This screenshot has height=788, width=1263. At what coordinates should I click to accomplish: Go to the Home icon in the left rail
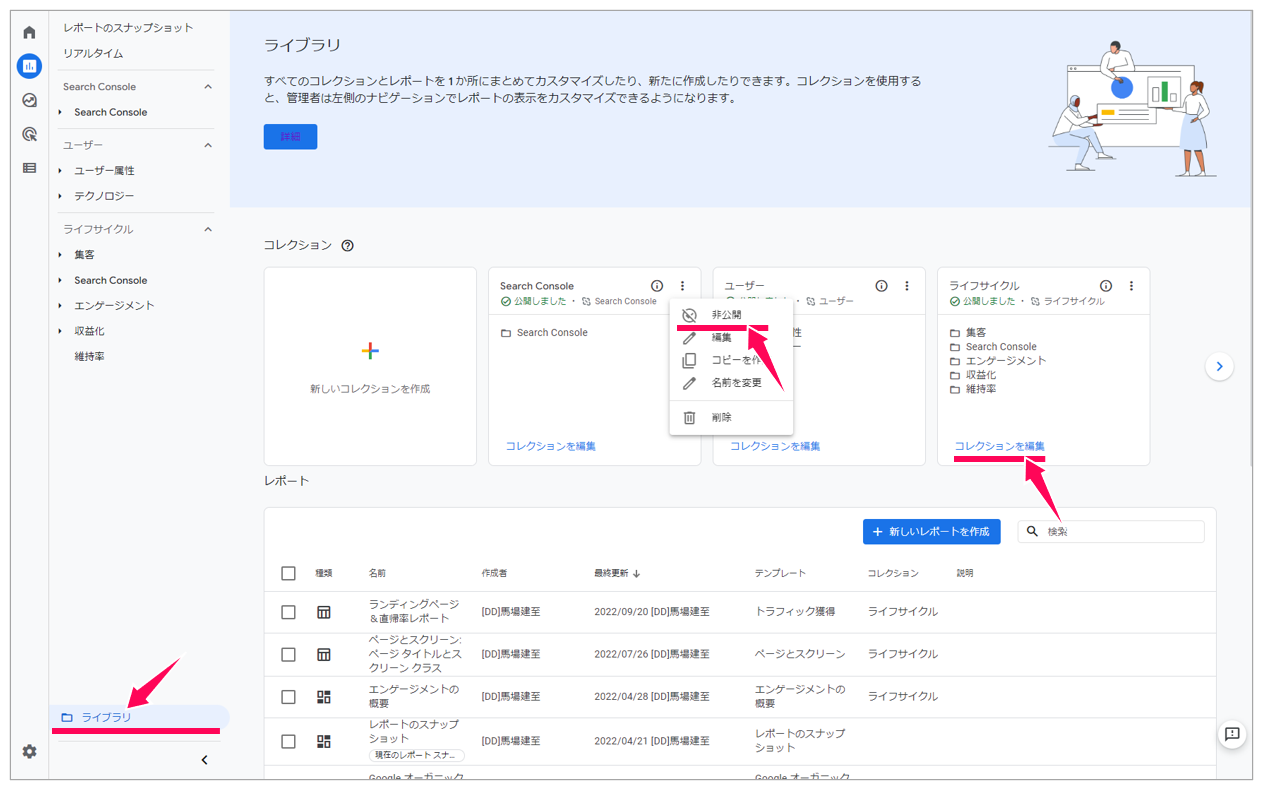(x=29, y=33)
